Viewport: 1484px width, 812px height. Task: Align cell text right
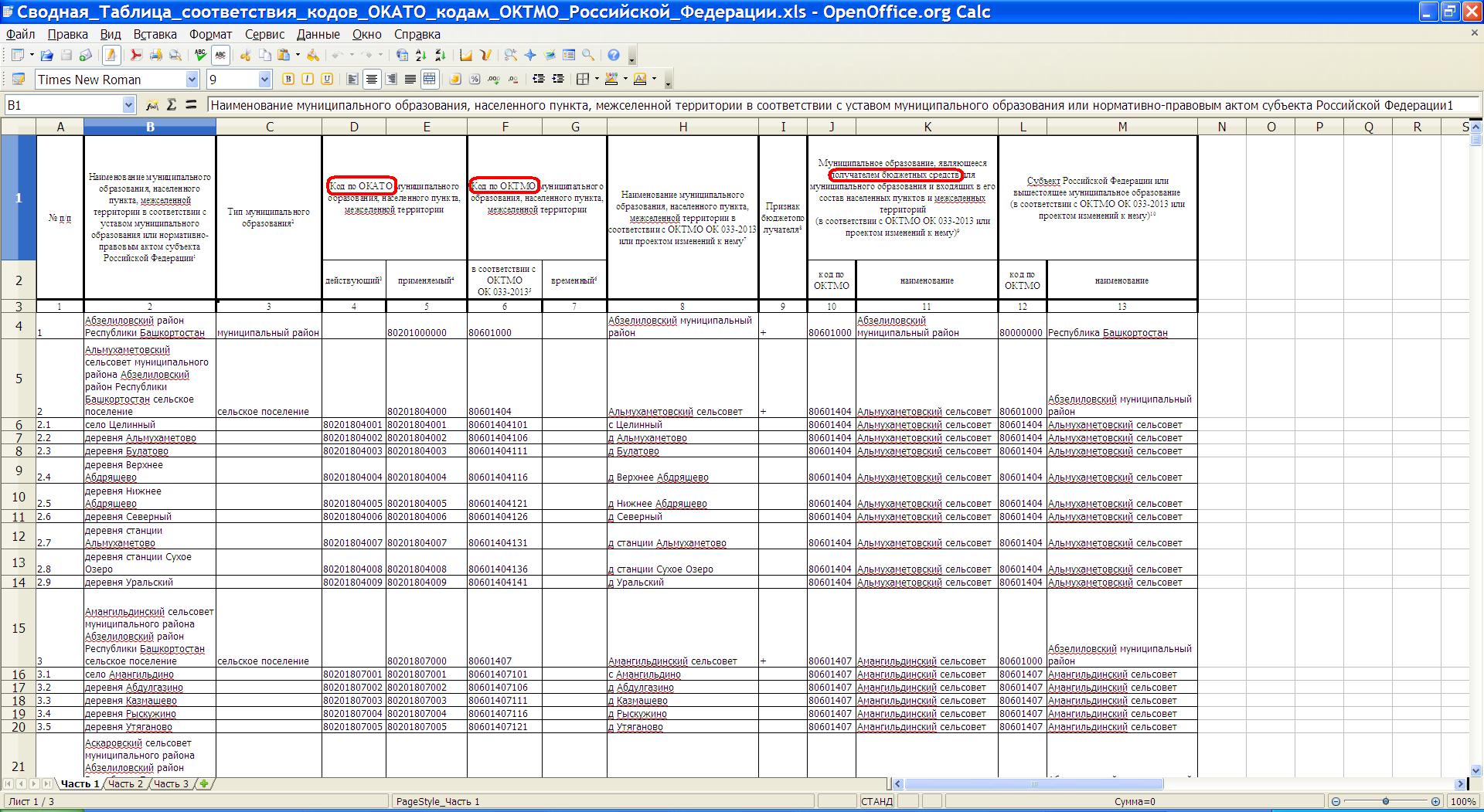(x=391, y=79)
